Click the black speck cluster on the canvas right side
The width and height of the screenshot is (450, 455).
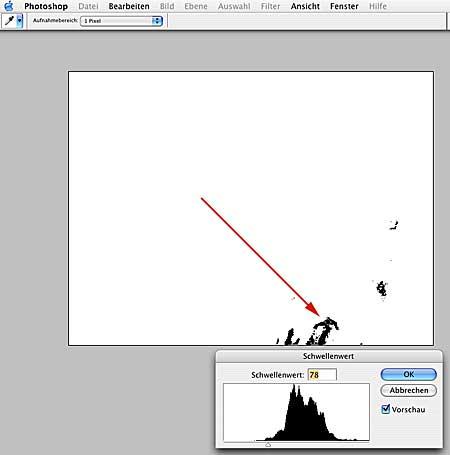click(382, 289)
